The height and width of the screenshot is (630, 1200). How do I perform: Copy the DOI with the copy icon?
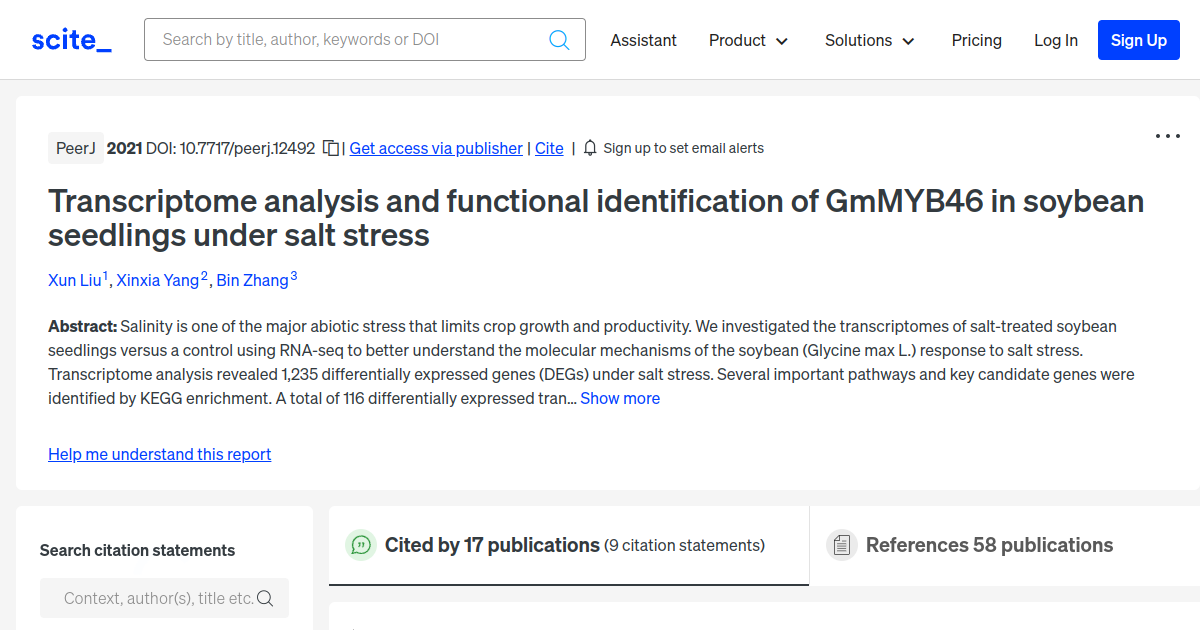(331, 148)
